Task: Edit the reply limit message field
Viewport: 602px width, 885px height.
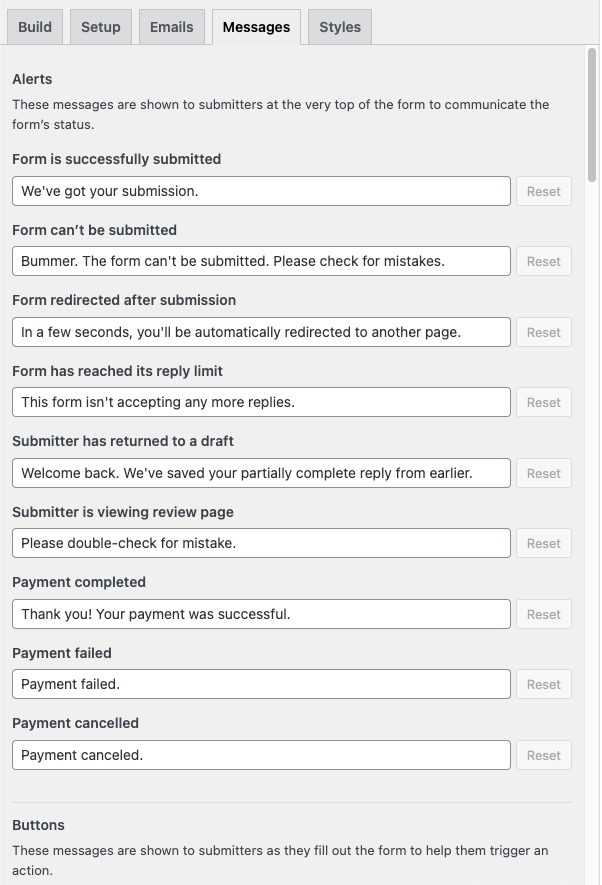Action: pos(261,402)
